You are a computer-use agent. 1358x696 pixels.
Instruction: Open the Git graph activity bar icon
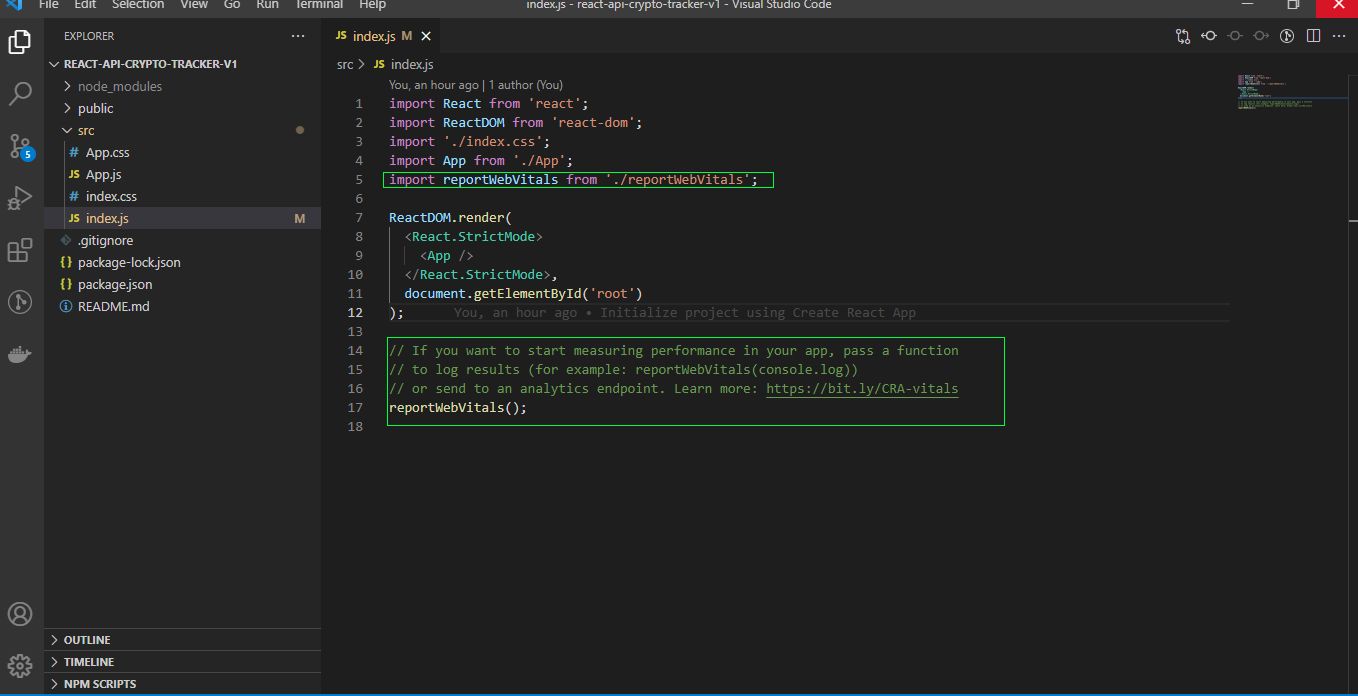(20, 302)
